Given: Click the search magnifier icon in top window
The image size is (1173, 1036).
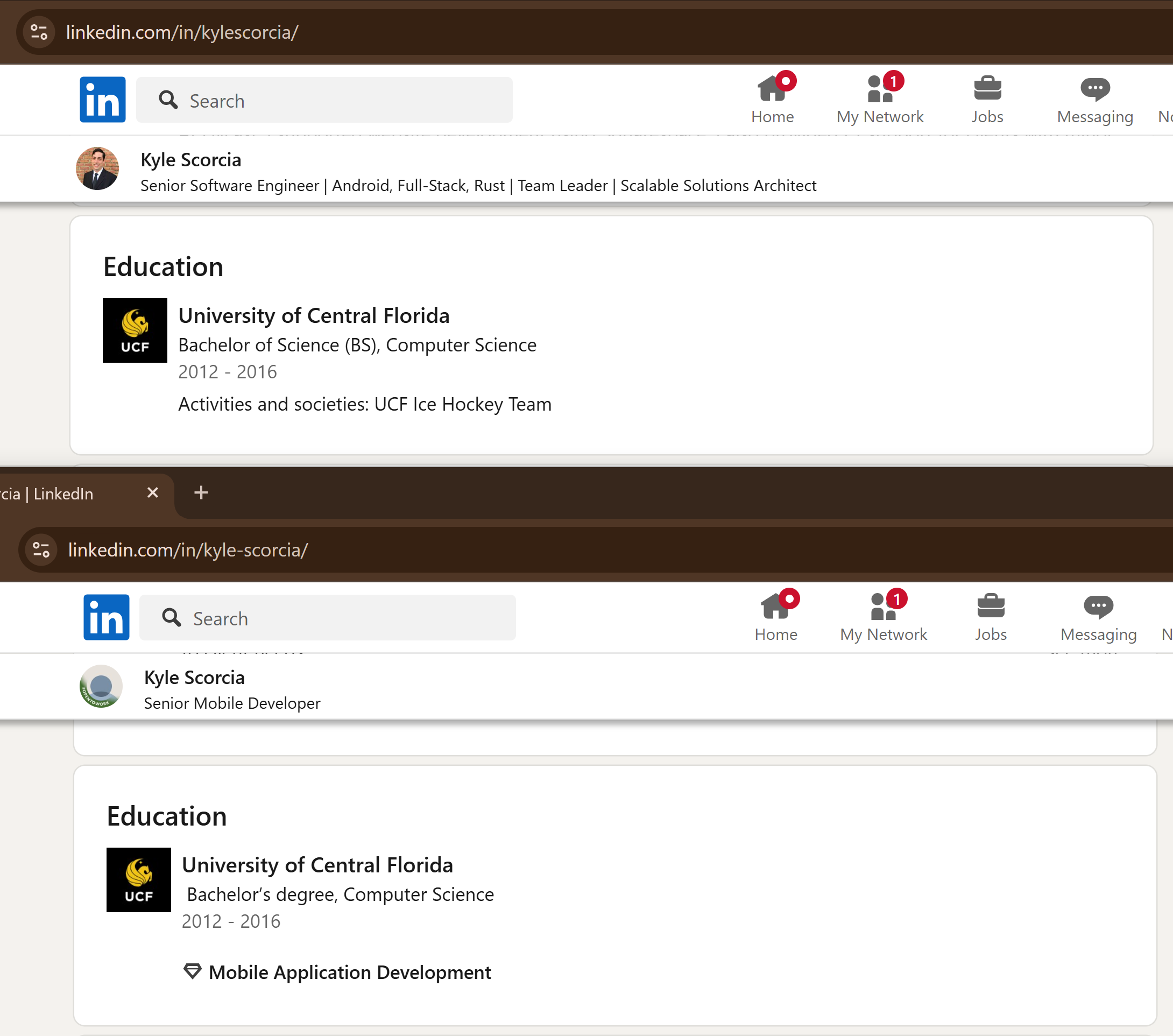Looking at the screenshot, I should coord(168,100).
